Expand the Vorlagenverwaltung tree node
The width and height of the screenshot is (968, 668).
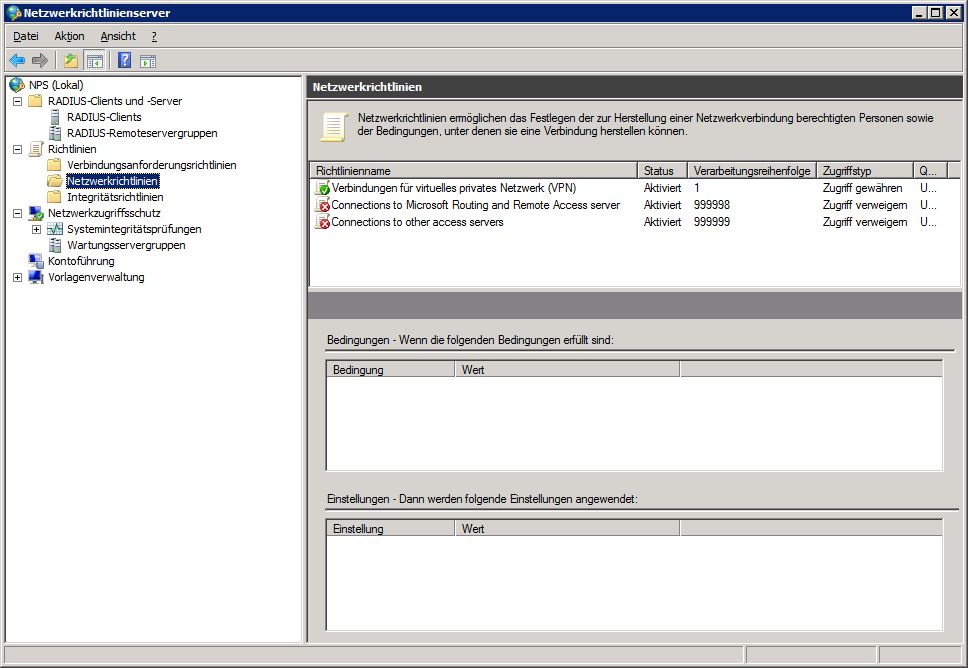click(x=17, y=277)
